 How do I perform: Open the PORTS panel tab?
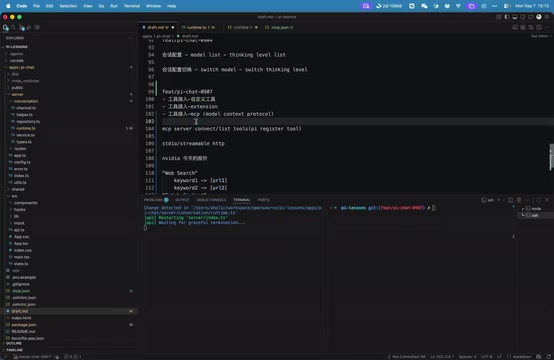tap(263, 200)
